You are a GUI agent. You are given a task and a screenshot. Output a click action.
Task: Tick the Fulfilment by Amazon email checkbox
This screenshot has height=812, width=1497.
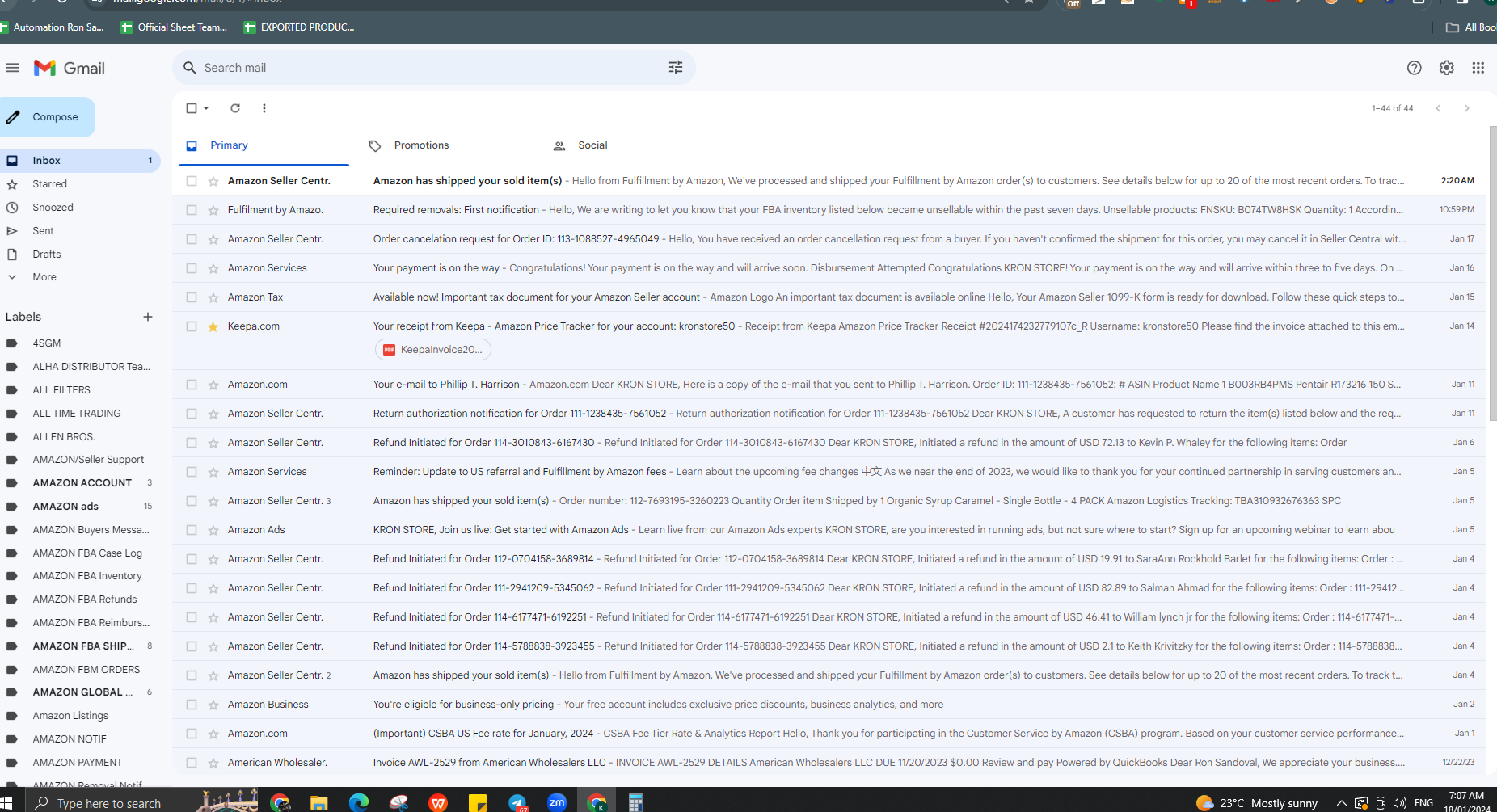tap(192, 210)
